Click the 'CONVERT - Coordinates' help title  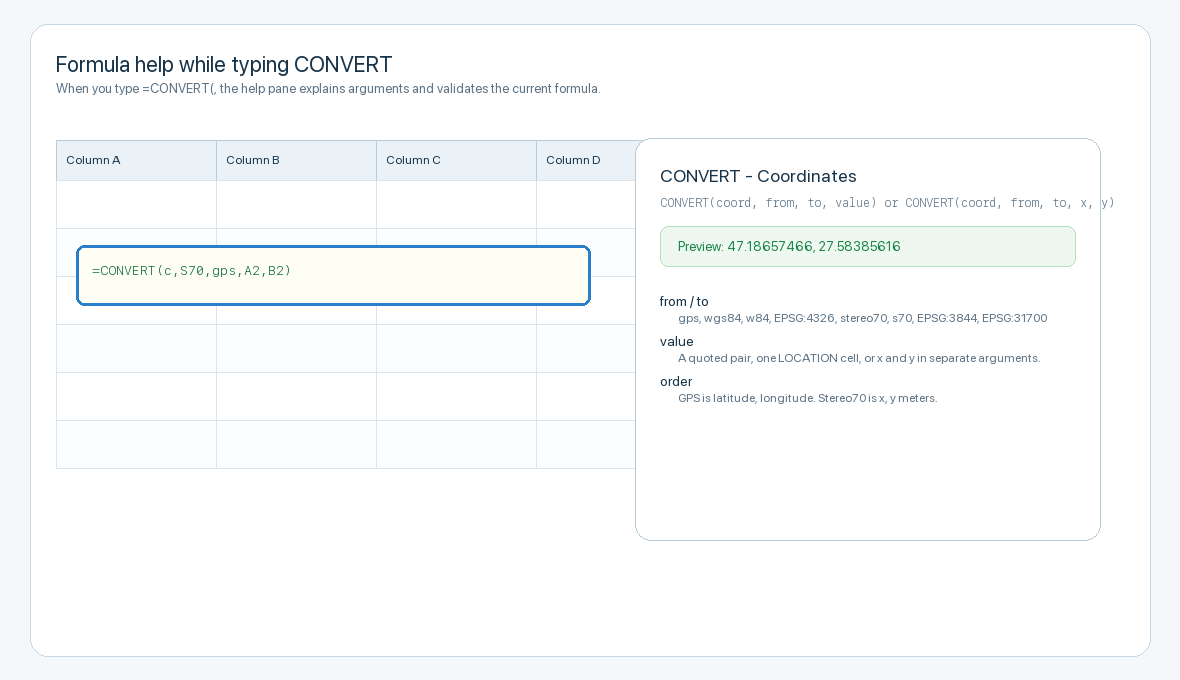tap(758, 176)
